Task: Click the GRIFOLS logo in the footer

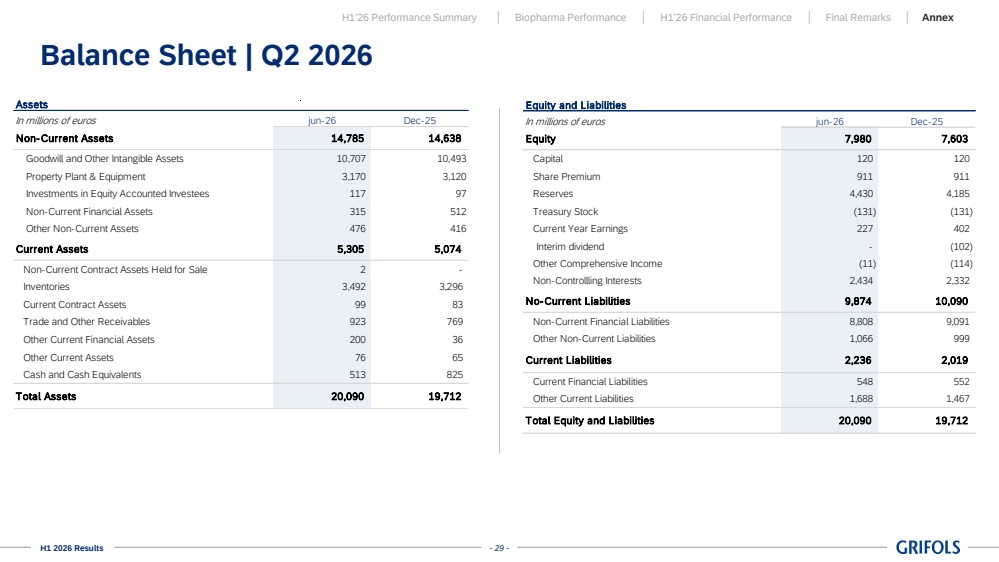Action: pos(928,547)
